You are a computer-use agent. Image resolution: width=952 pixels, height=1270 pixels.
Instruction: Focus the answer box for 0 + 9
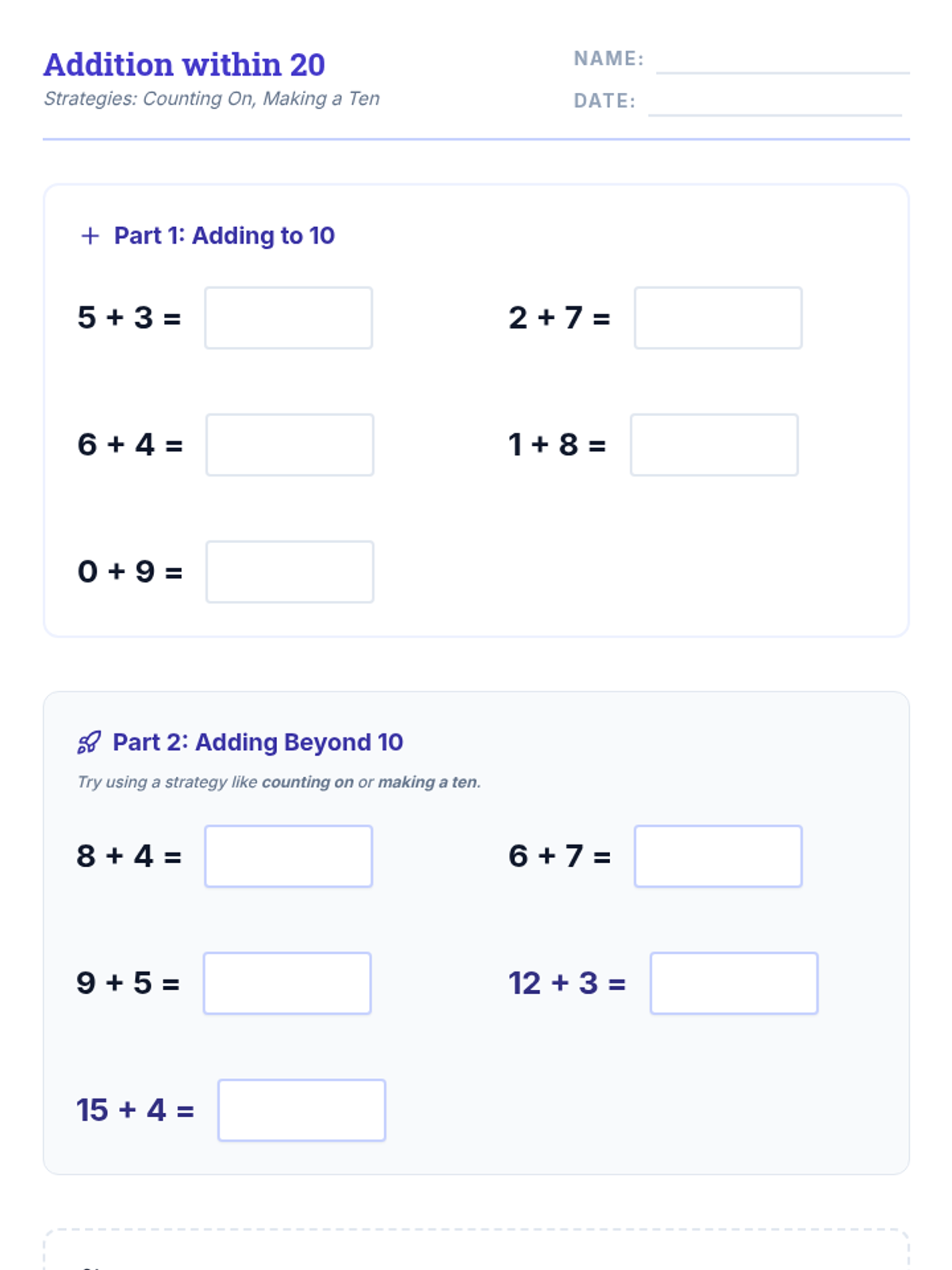click(x=290, y=572)
